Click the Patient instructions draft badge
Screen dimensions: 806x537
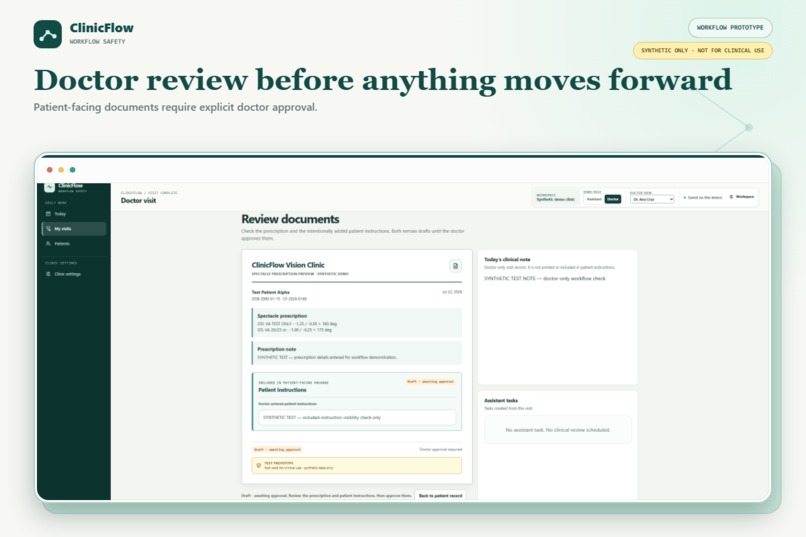pos(430,382)
